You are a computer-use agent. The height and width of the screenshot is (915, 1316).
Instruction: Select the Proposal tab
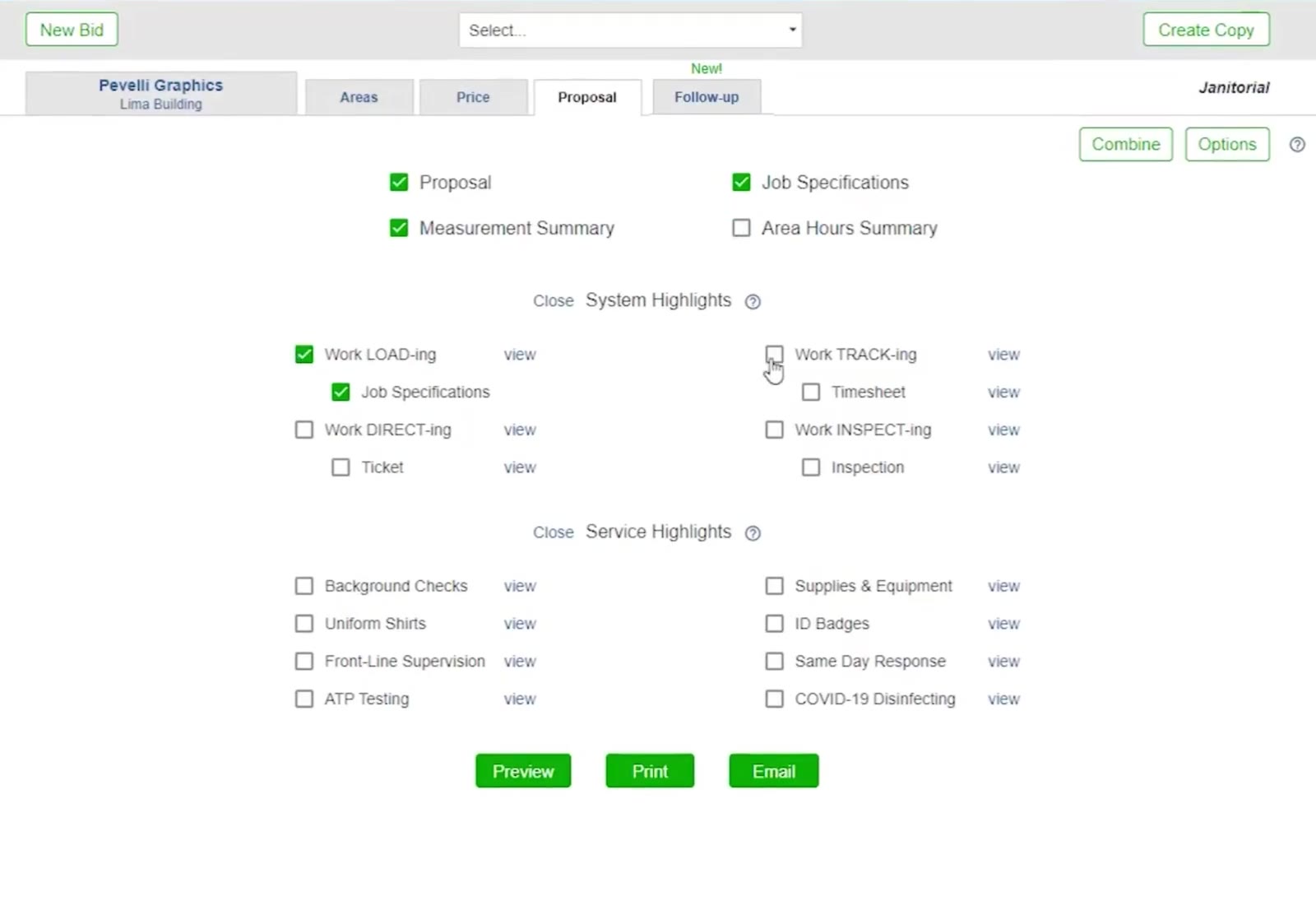point(587,97)
